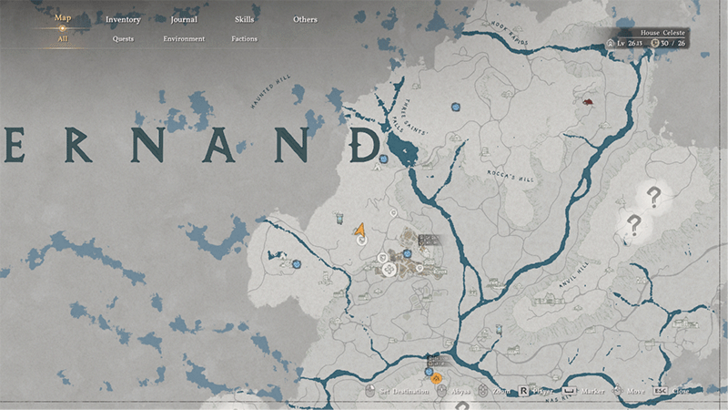Click the Zoom control hint
Viewport: 728px width, 410px height.
point(494,391)
